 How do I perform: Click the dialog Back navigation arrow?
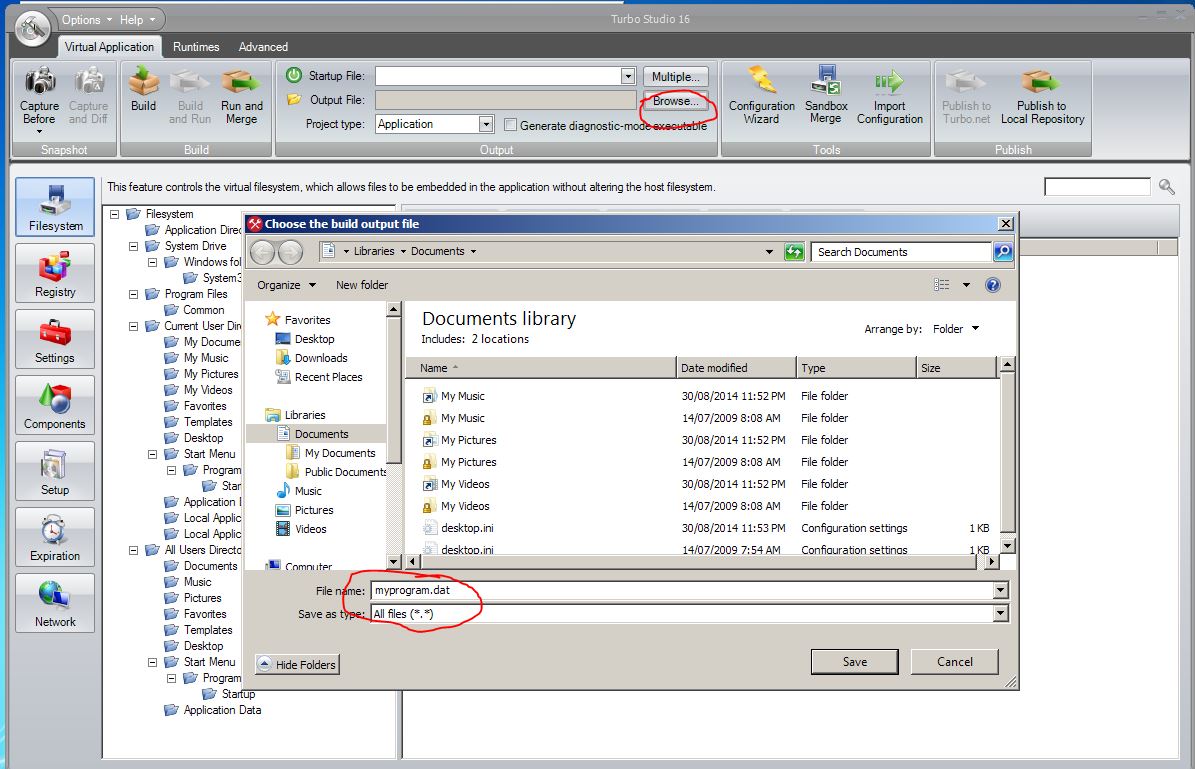(x=263, y=252)
